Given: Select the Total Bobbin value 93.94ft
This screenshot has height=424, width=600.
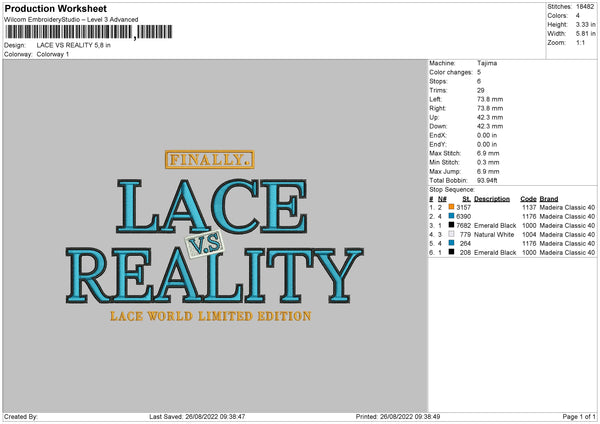Looking at the screenshot, I should [x=488, y=181].
